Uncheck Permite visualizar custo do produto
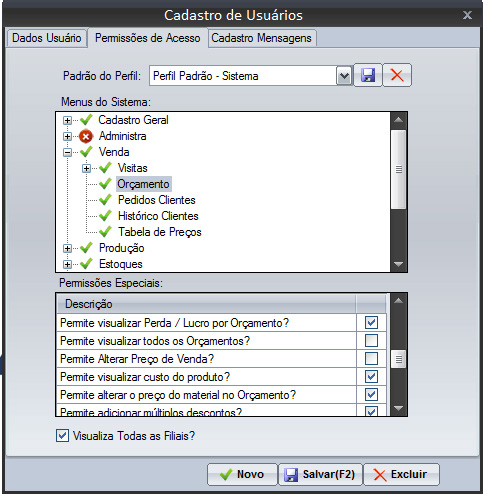This screenshot has height=498, width=494. point(371,377)
